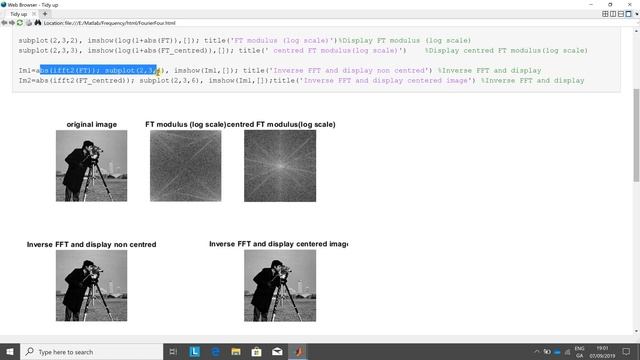
Task: Click the scrollbar down arrow
Action: [636, 331]
